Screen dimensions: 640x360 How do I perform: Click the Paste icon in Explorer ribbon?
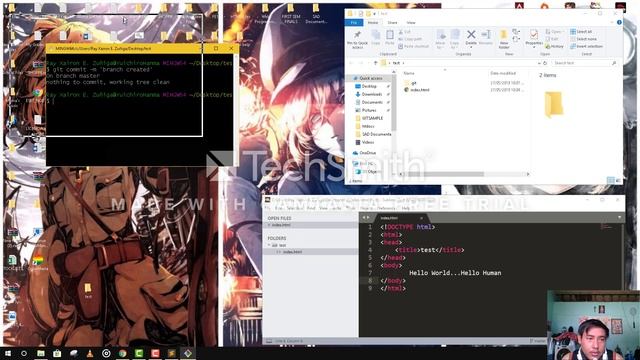point(390,38)
